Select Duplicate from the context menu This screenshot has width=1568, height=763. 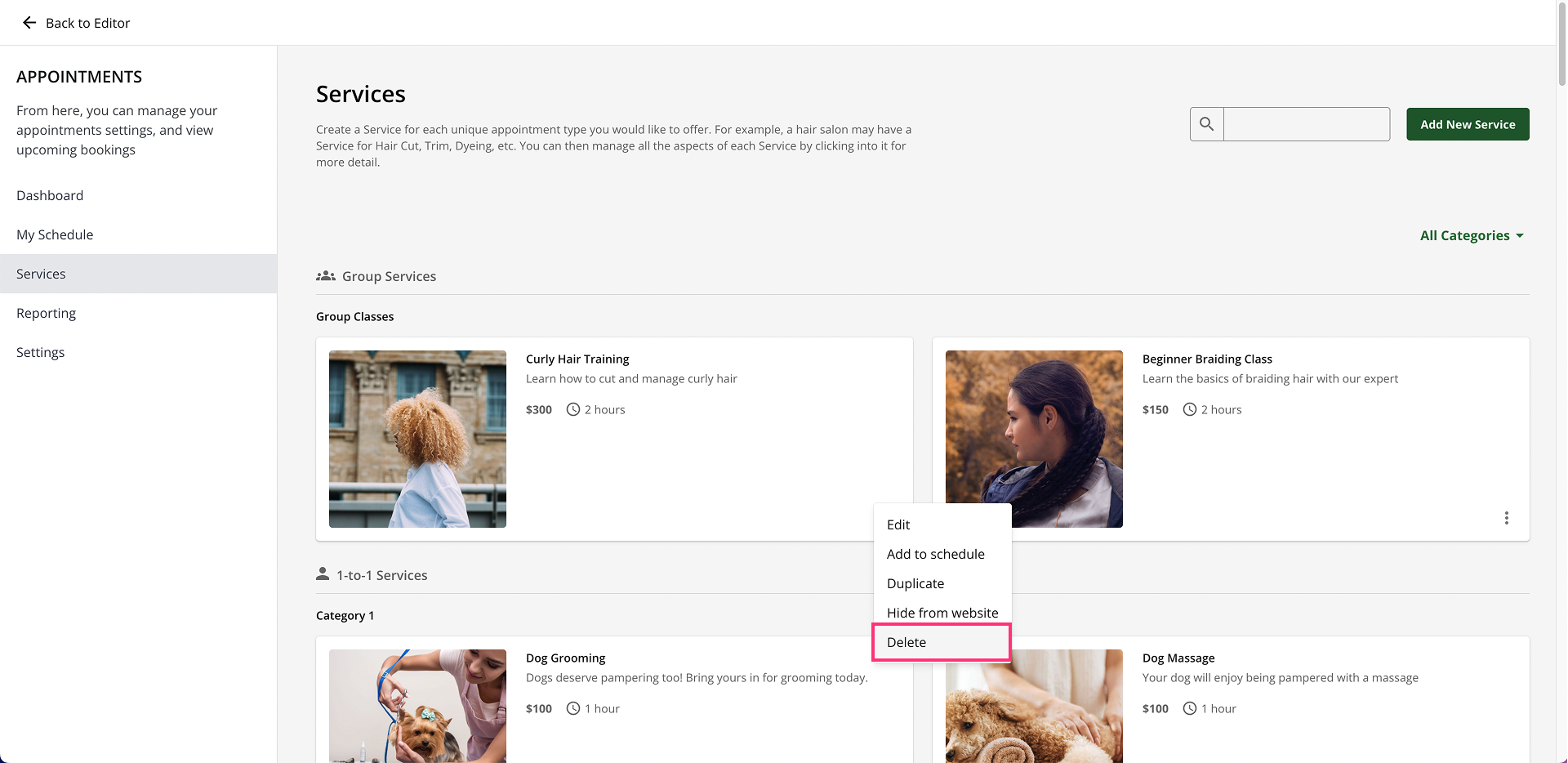(x=942, y=583)
